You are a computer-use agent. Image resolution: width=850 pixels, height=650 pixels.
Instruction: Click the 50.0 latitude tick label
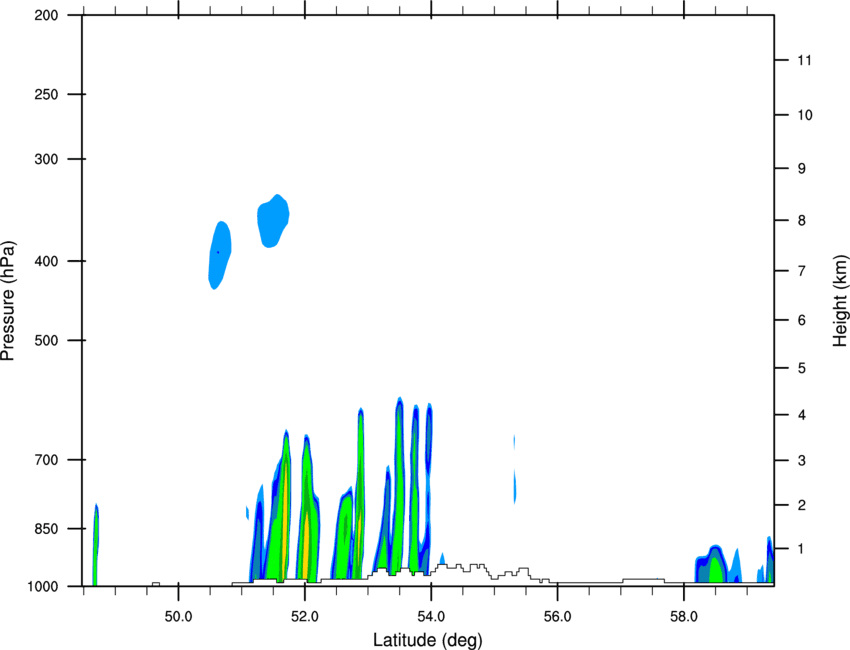point(178,617)
